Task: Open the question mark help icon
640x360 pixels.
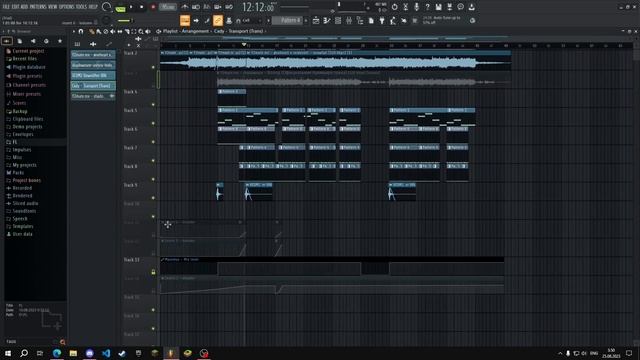Action: pos(427,7)
